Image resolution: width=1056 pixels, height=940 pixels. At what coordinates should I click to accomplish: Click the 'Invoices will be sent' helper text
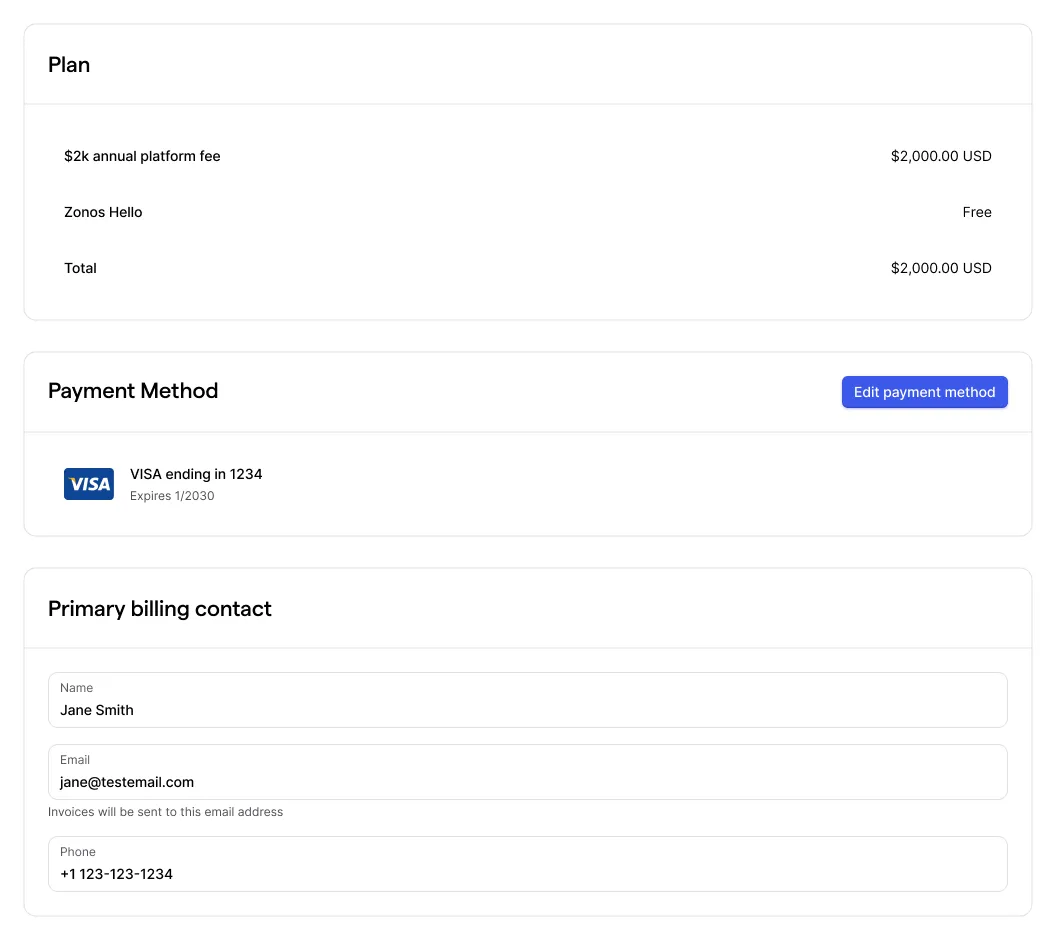(x=165, y=812)
